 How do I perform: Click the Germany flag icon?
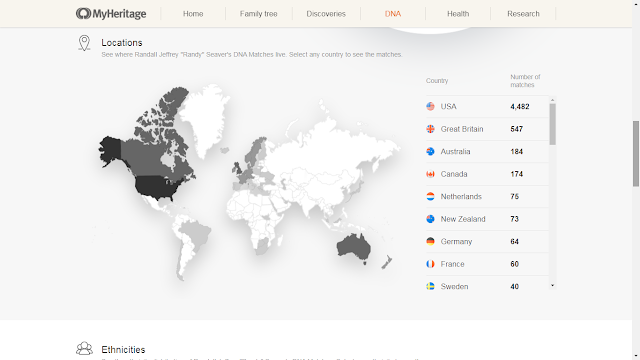pos(430,242)
